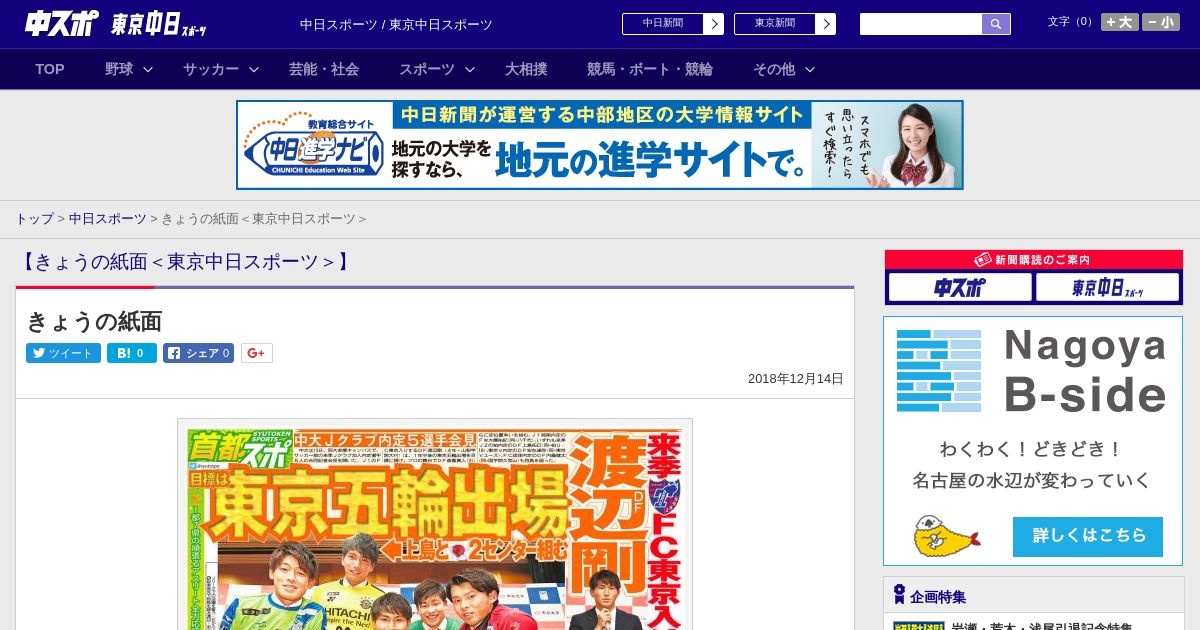Open the Nagoya B-side advertisement
This screenshot has height=630, width=1200.
click(1033, 441)
